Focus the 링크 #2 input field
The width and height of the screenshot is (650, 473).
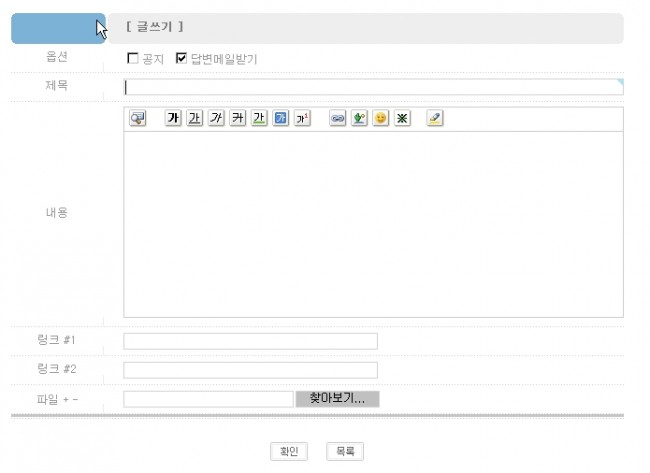click(x=250, y=370)
